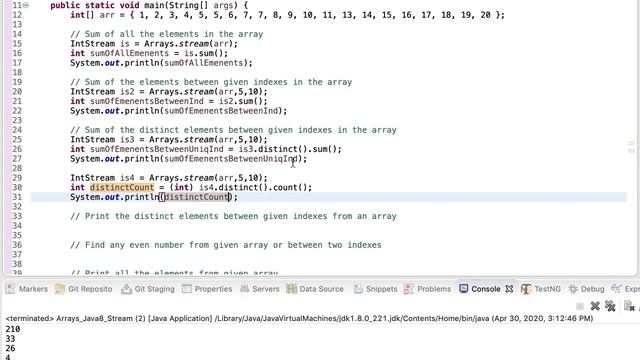Switch to the Data Source tab
Screen dimensions: 640x360
tap(315, 289)
